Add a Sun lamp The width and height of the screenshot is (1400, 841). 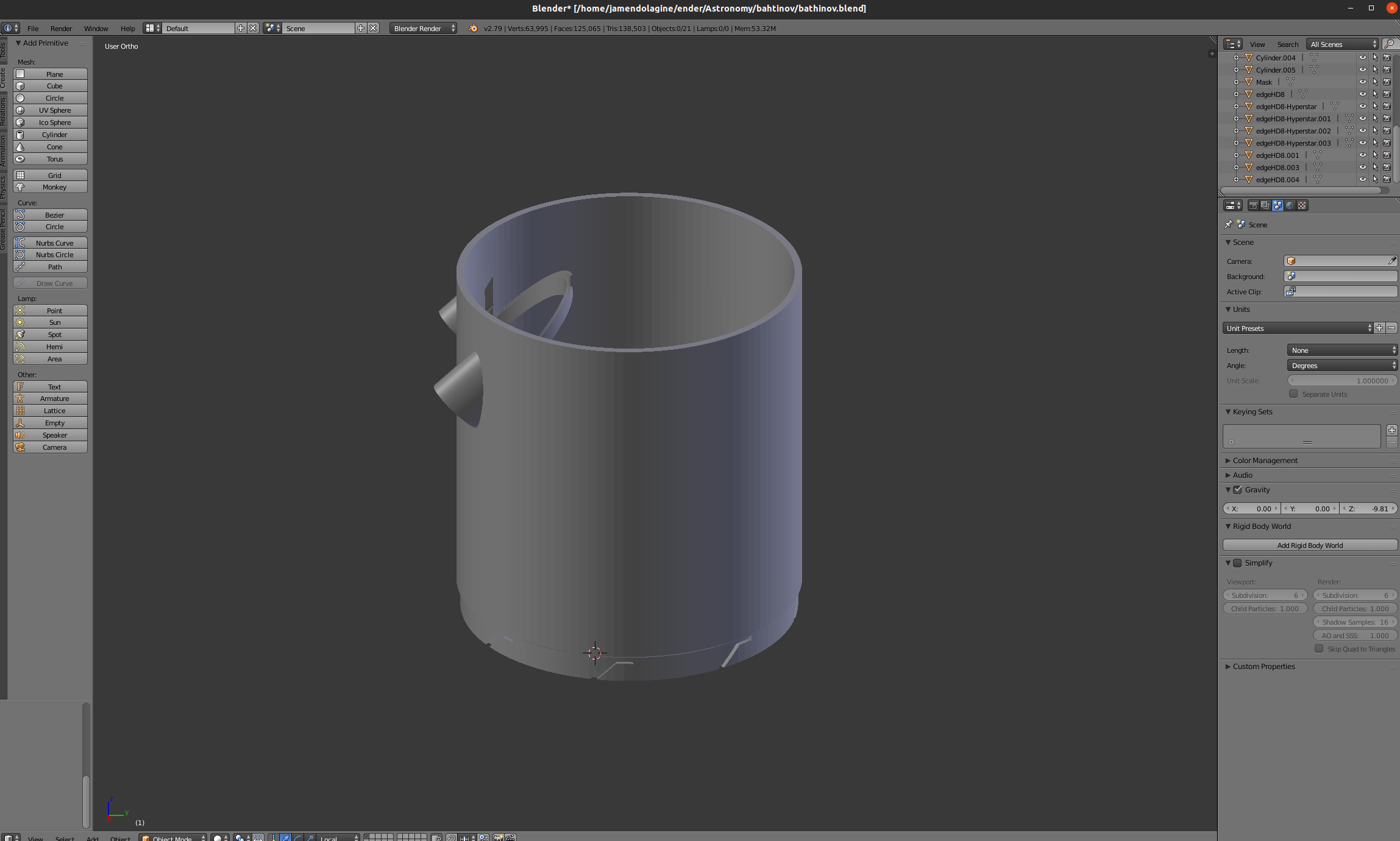tap(50, 322)
